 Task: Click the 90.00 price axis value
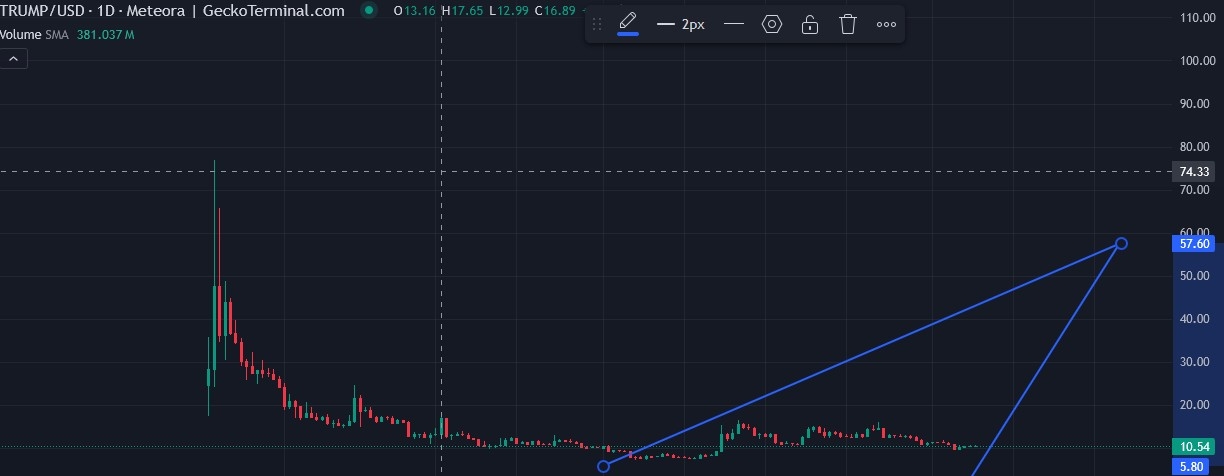(1196, 104)
